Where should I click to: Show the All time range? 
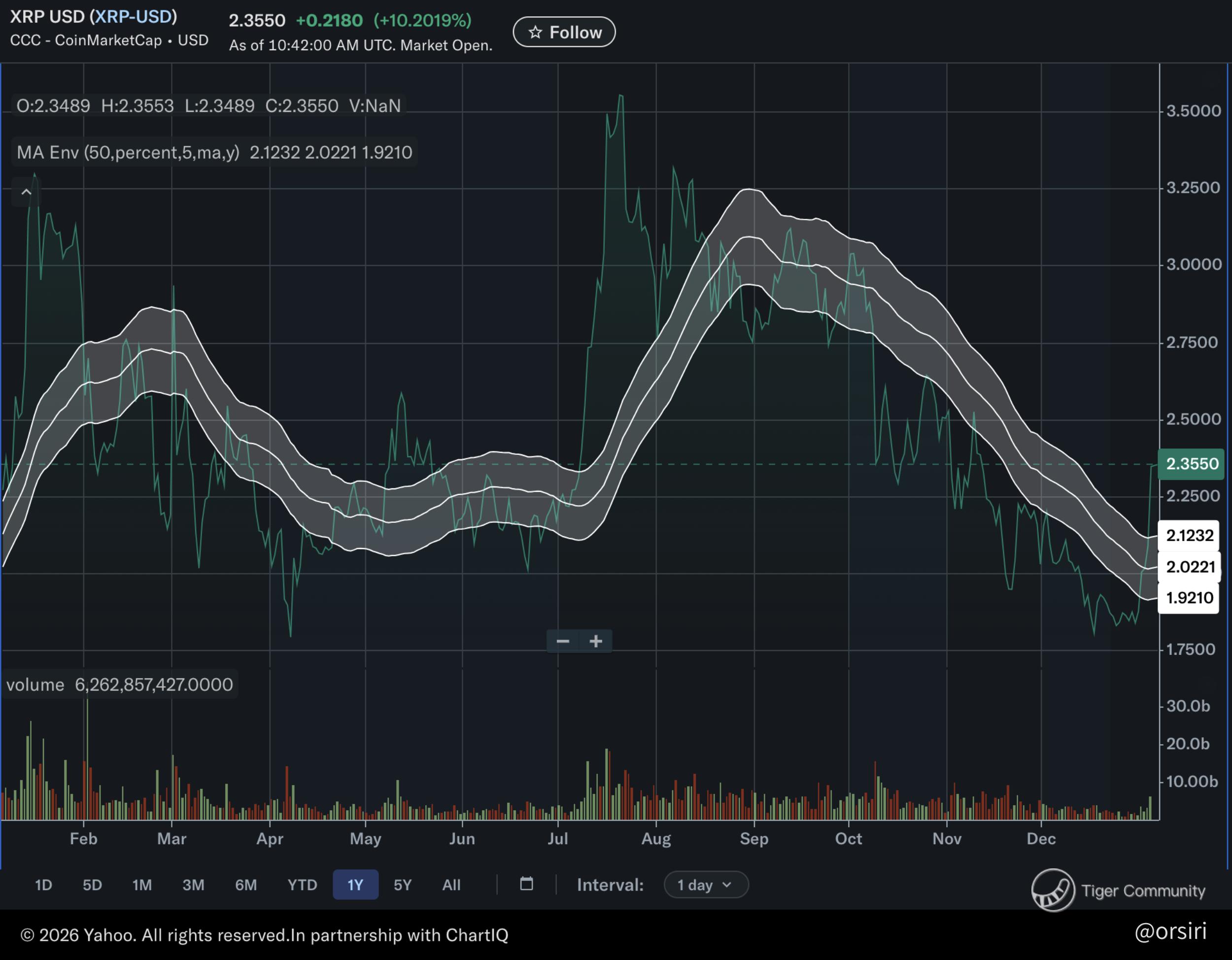(x=451, y=885)
